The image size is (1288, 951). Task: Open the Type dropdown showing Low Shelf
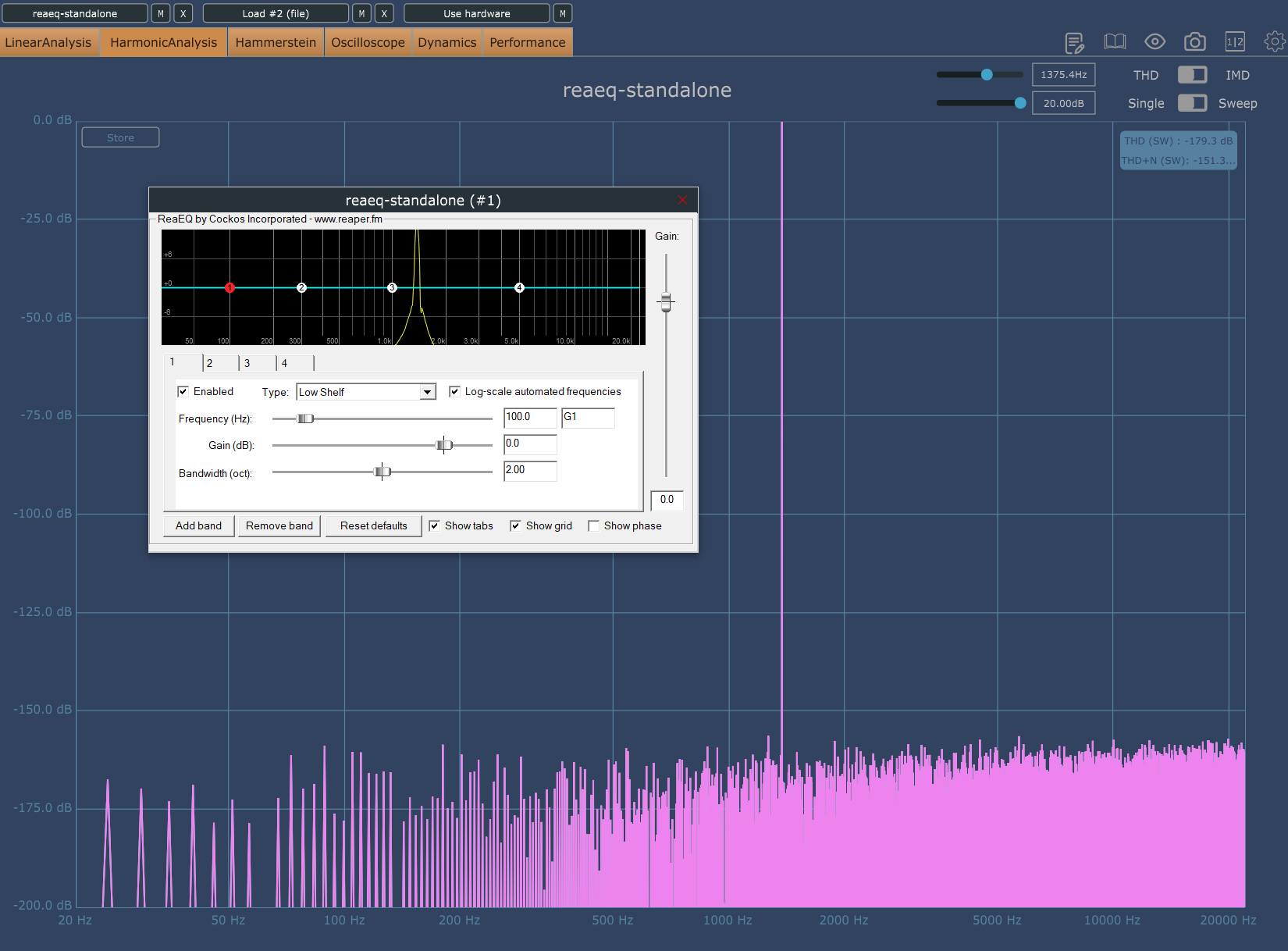coord(366,392)
